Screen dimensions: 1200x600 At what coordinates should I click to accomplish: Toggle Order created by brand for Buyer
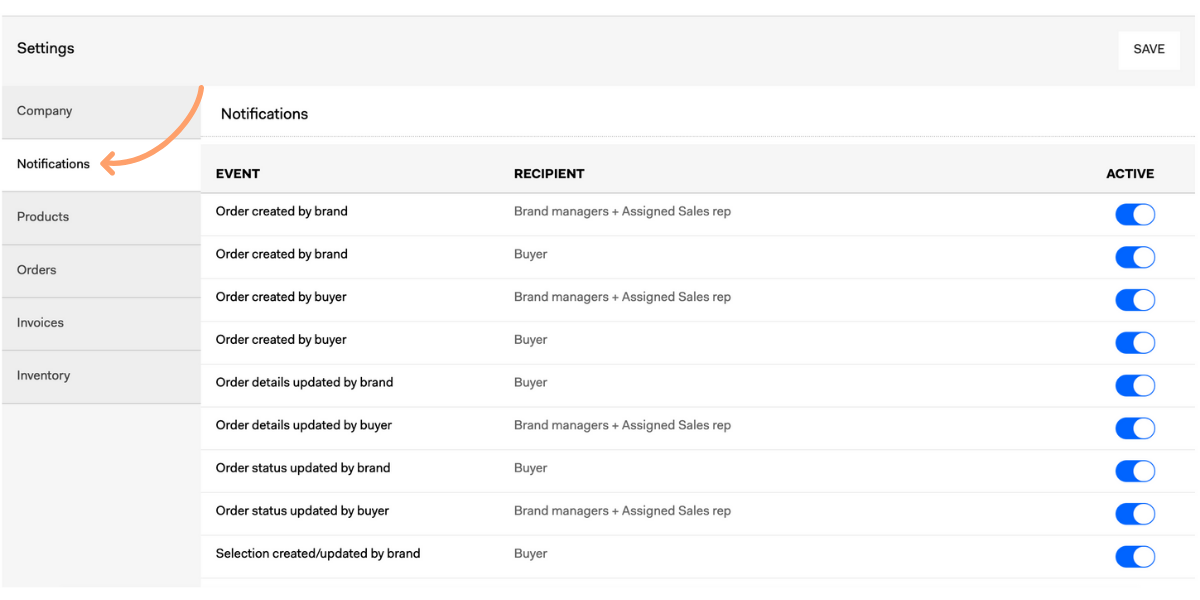(1135, 257)
